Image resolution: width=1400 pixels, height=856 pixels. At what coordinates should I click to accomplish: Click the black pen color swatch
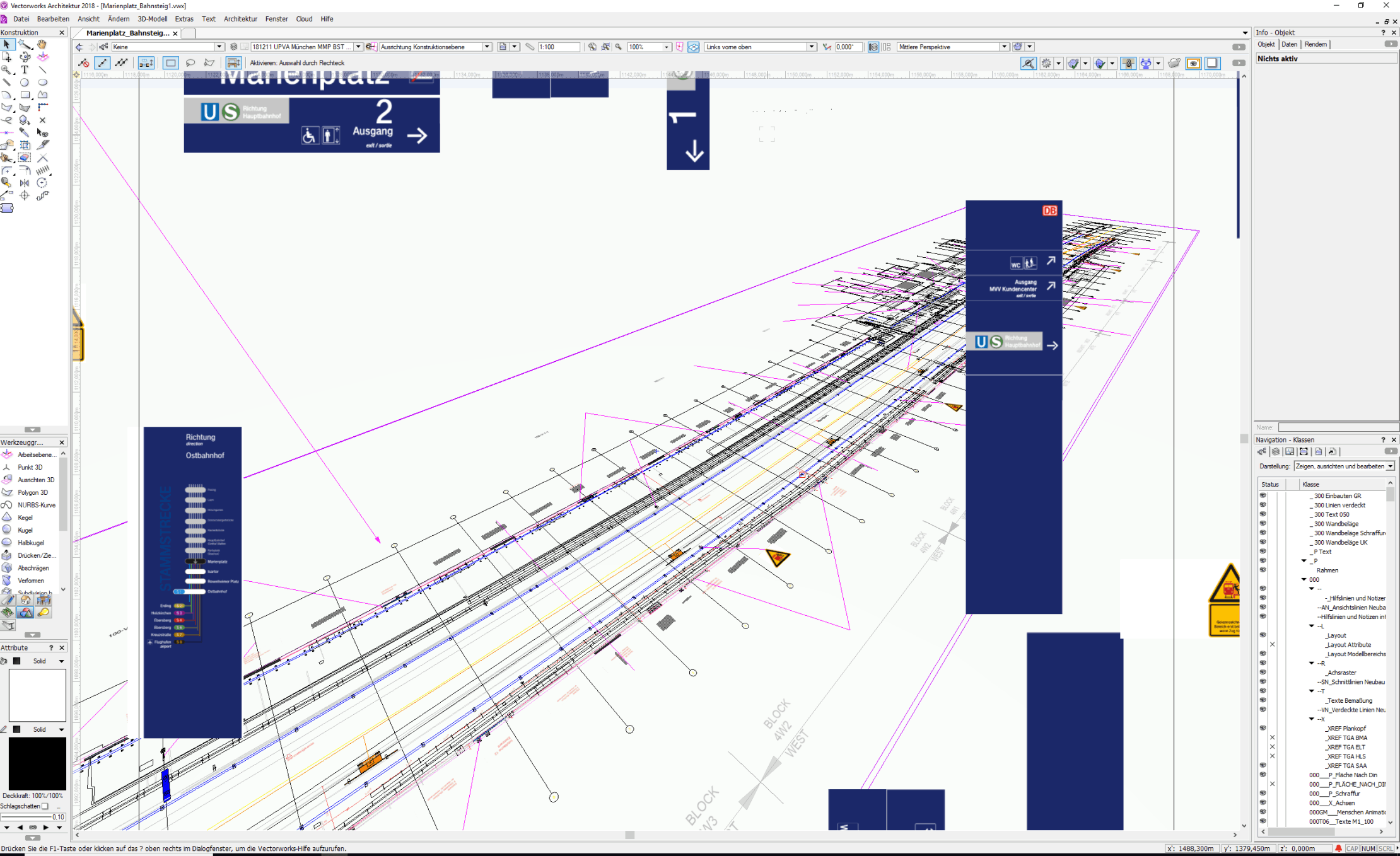pos(17,729)
